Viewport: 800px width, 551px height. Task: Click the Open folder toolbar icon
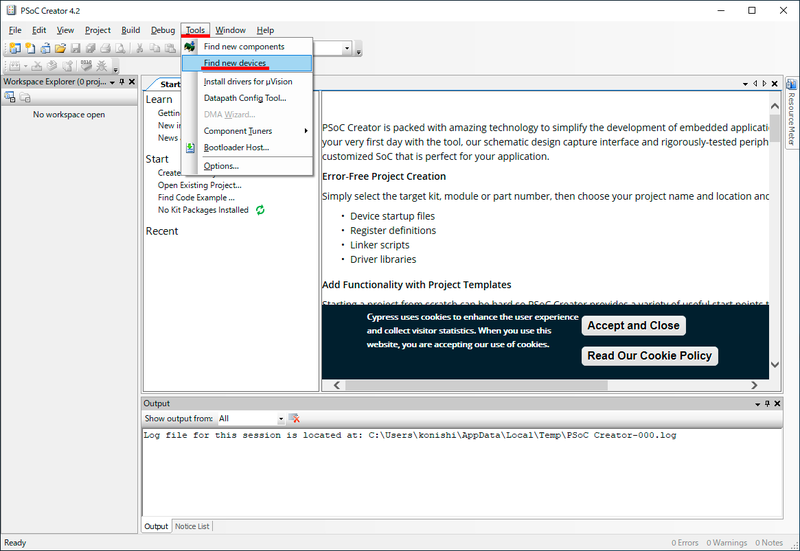pyautogui.click(x=60, y=48)
